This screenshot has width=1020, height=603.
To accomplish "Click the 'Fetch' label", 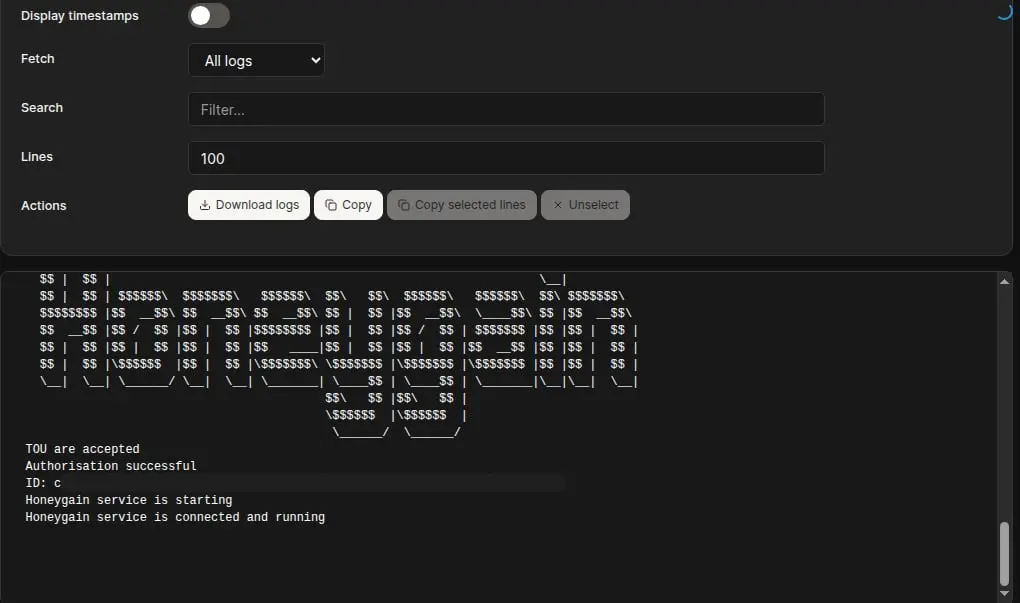I will [x=38, y=59].
